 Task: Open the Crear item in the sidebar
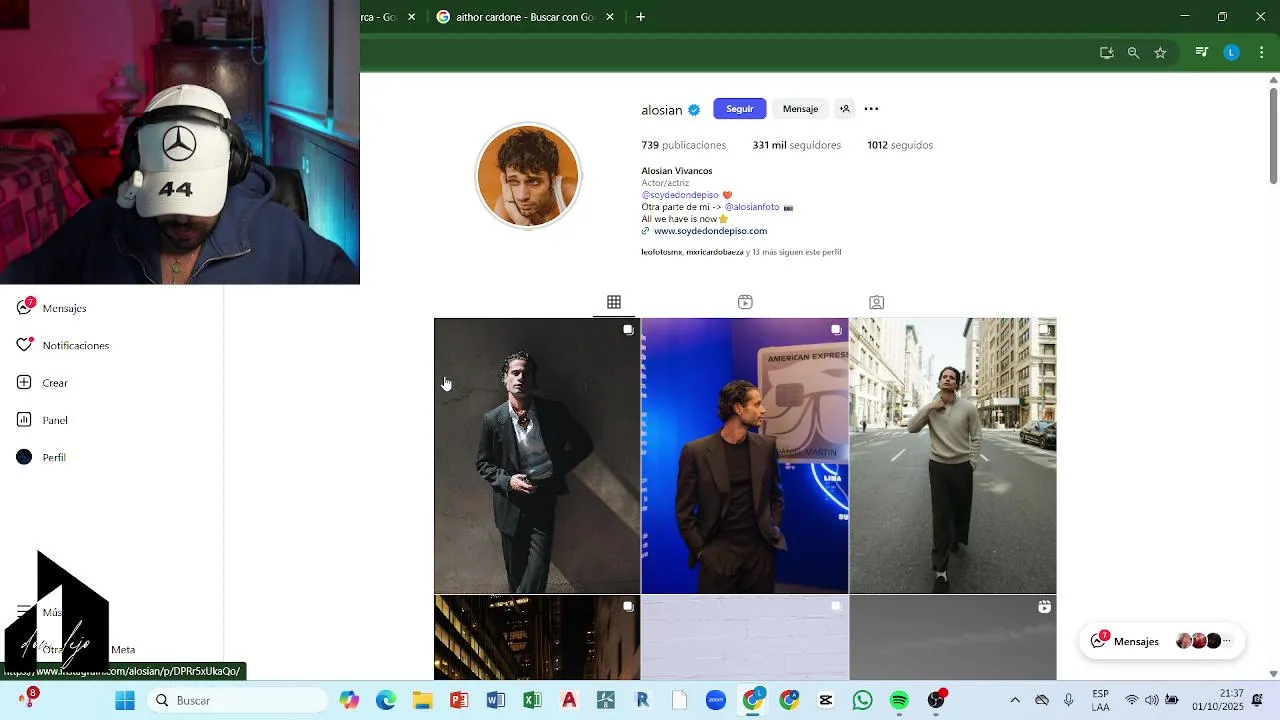click(x=42, y=383)
